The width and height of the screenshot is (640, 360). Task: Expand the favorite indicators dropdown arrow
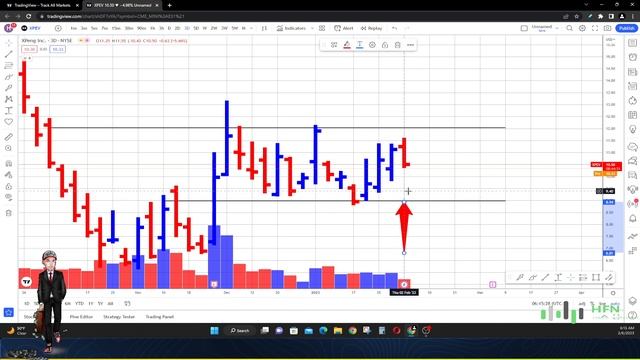(x=312, y=28)
